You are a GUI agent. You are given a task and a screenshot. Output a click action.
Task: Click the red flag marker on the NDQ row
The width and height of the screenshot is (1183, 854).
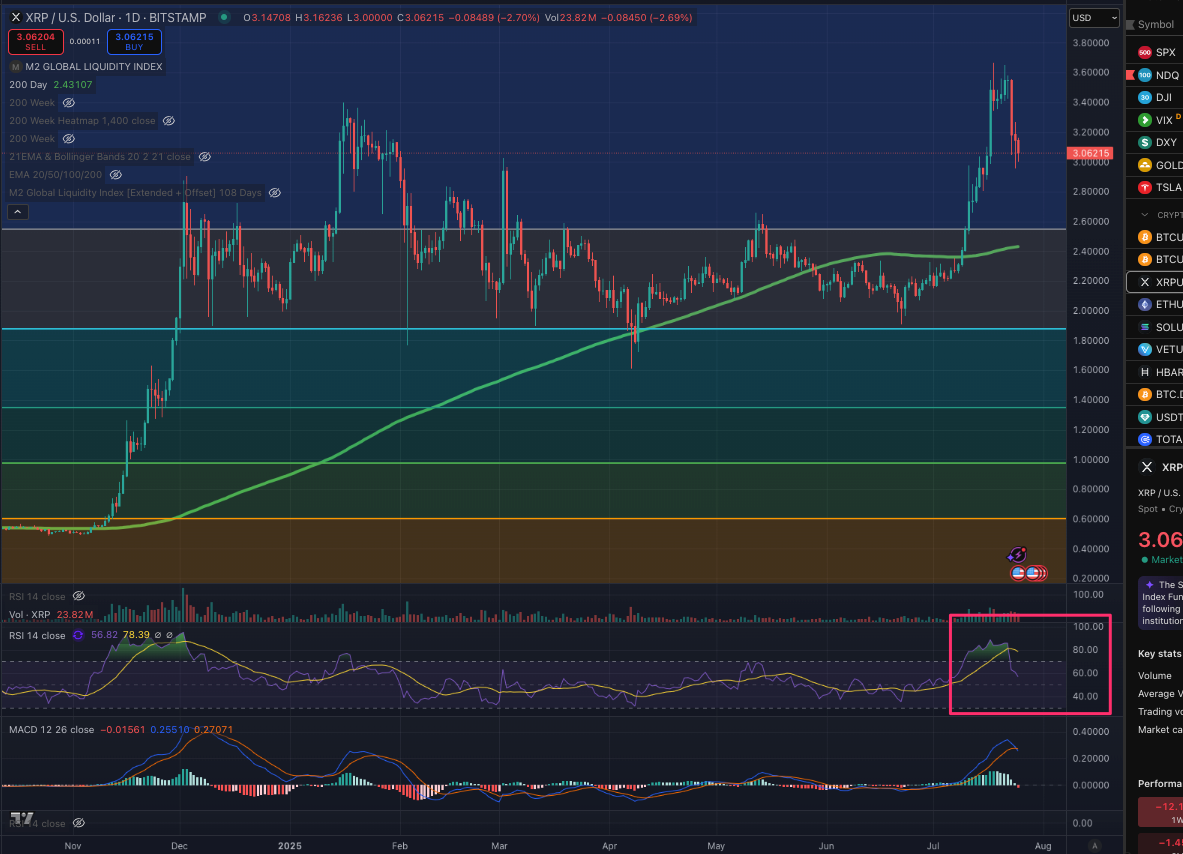click(x=1130, y=75)
